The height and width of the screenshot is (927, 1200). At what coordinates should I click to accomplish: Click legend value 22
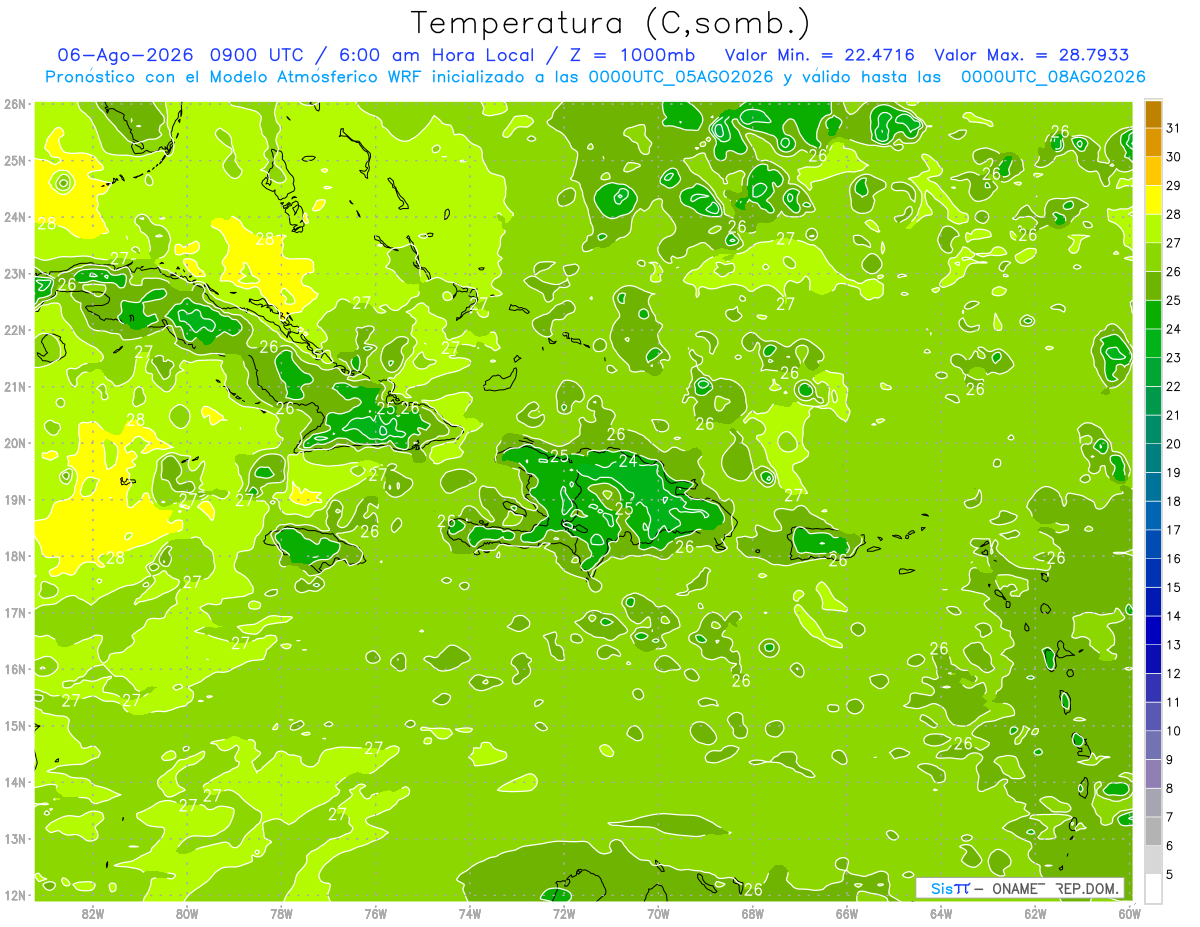[x=1173, y=387]
